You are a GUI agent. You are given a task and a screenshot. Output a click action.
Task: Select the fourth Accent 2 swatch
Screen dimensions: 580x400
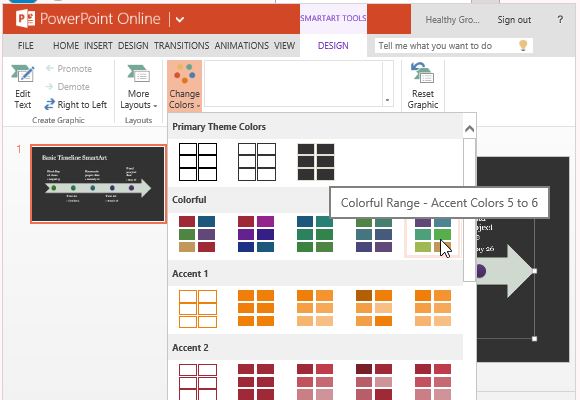tap(374, 382)
